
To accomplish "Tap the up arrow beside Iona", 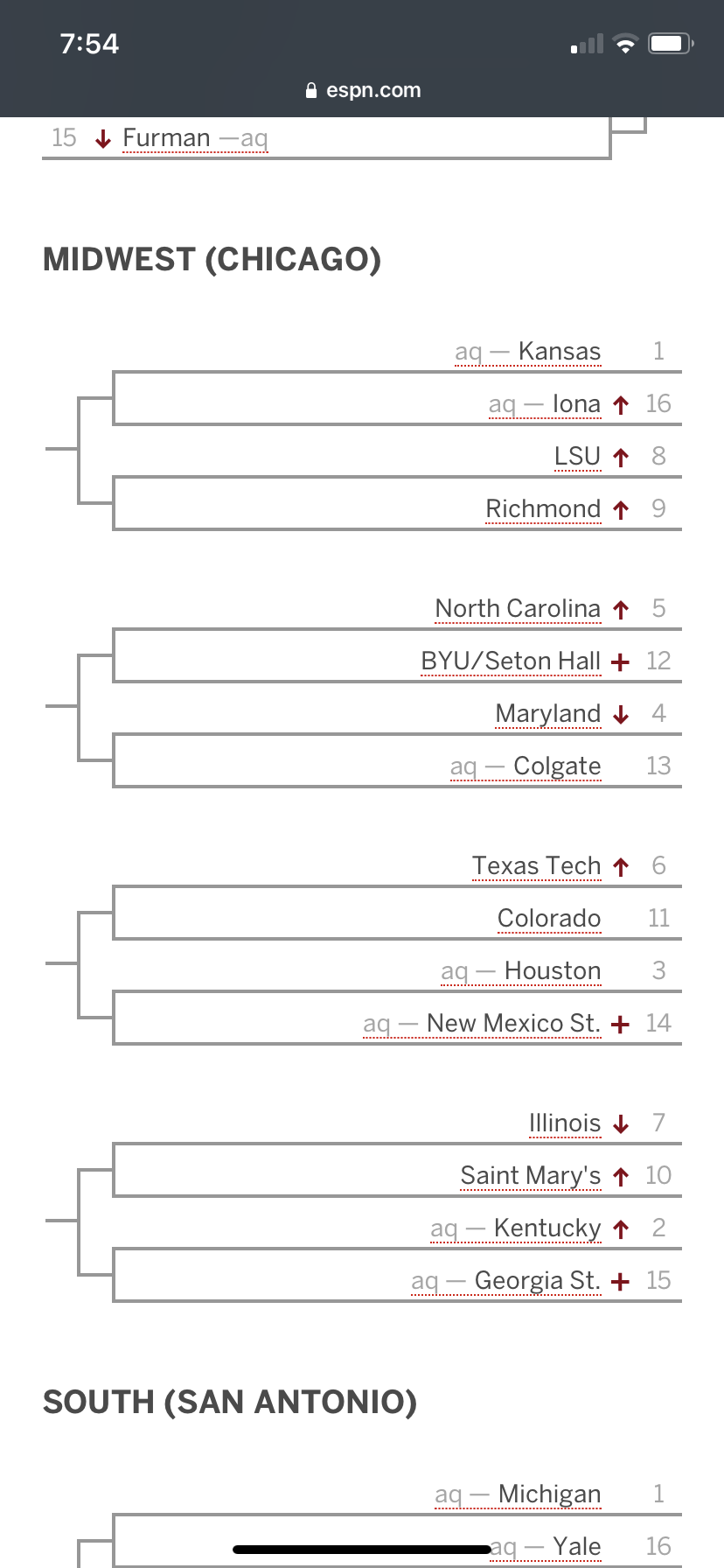I will coord(621,405).
